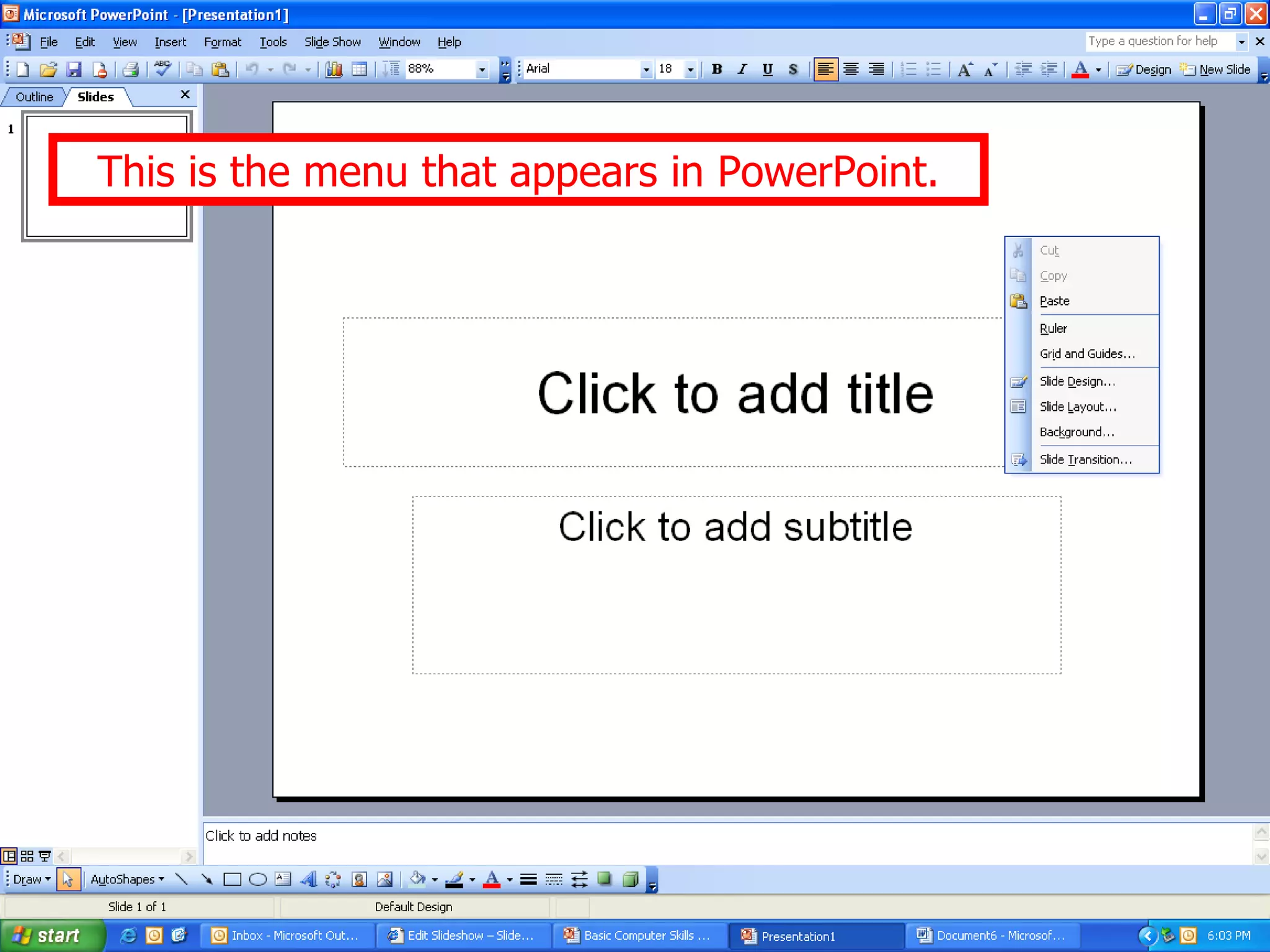The width and height of the screenshot is (1270, 952).
Task: Insert WordArt from the Drawing toolbar
Action: 308,879
